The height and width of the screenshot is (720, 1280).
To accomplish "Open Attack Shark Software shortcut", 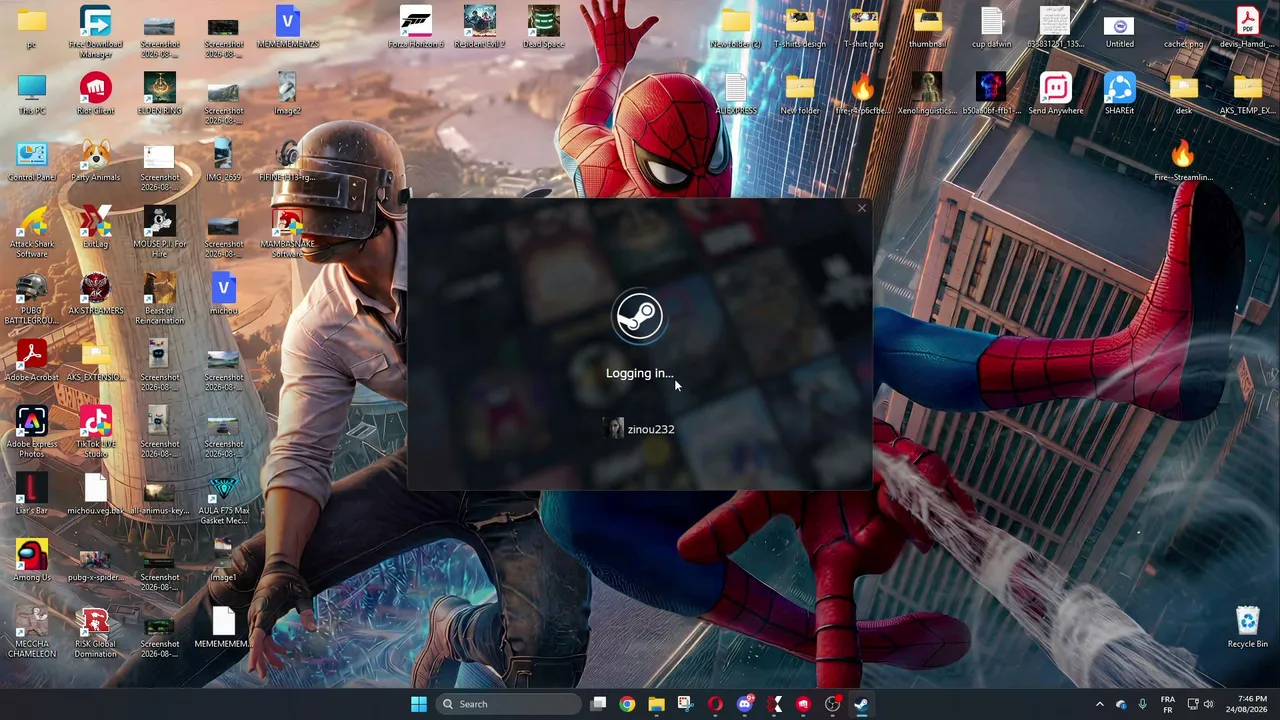I will pos(31,232).
